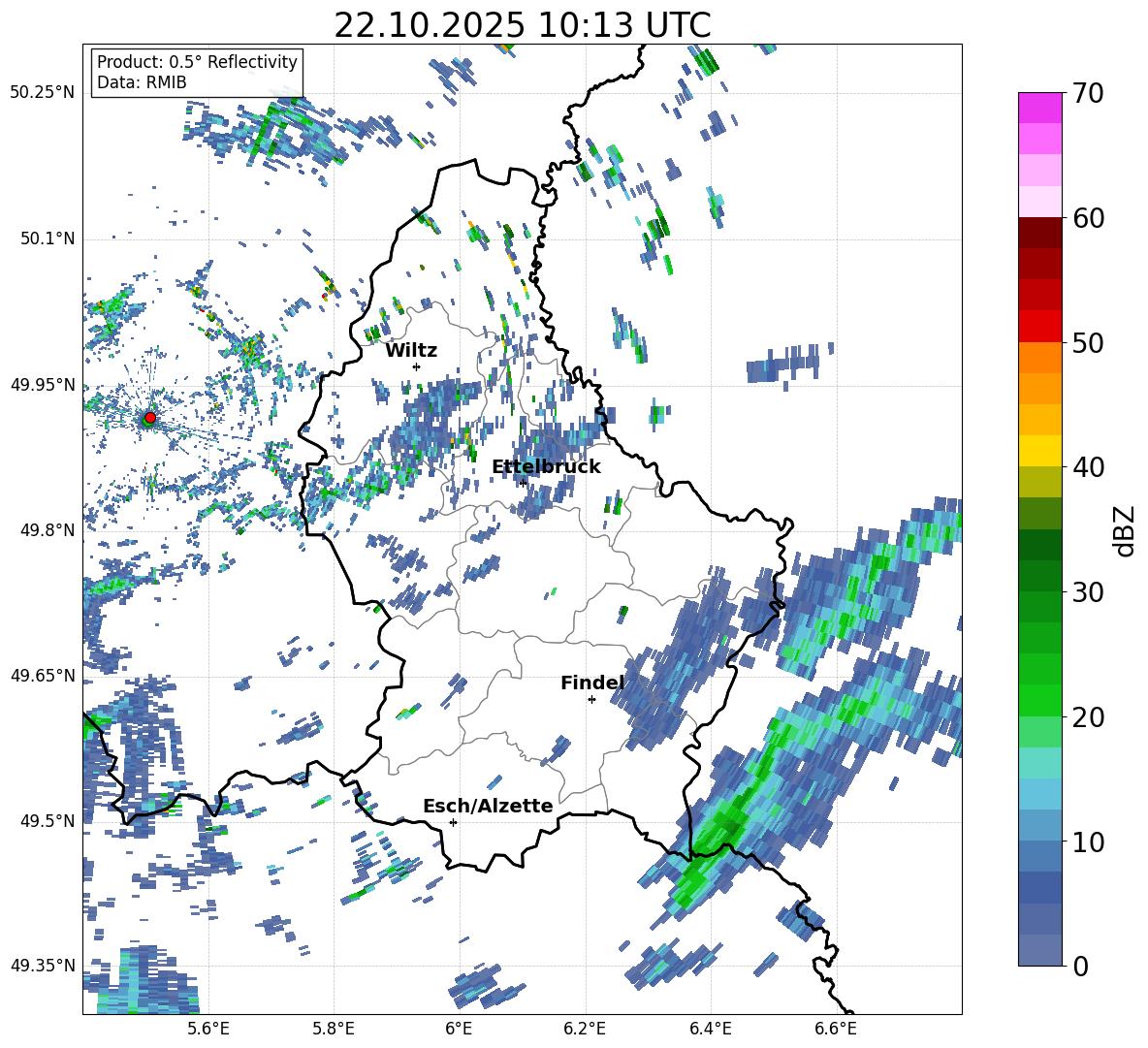The image size is (1148, 1048).
Task: Click the 49.35°N latitude label
Action: [43, 966]
